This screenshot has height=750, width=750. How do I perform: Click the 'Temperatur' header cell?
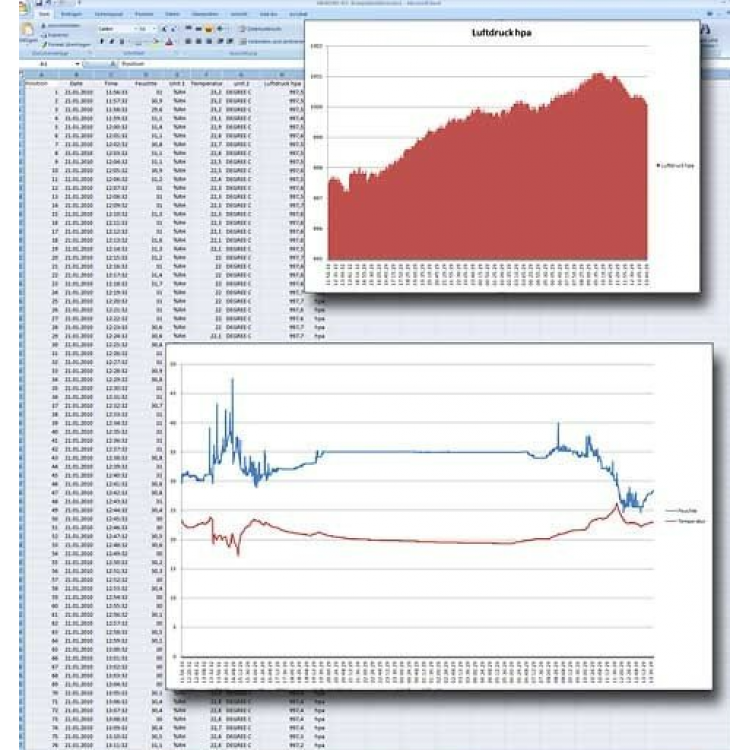pos(206,83)
